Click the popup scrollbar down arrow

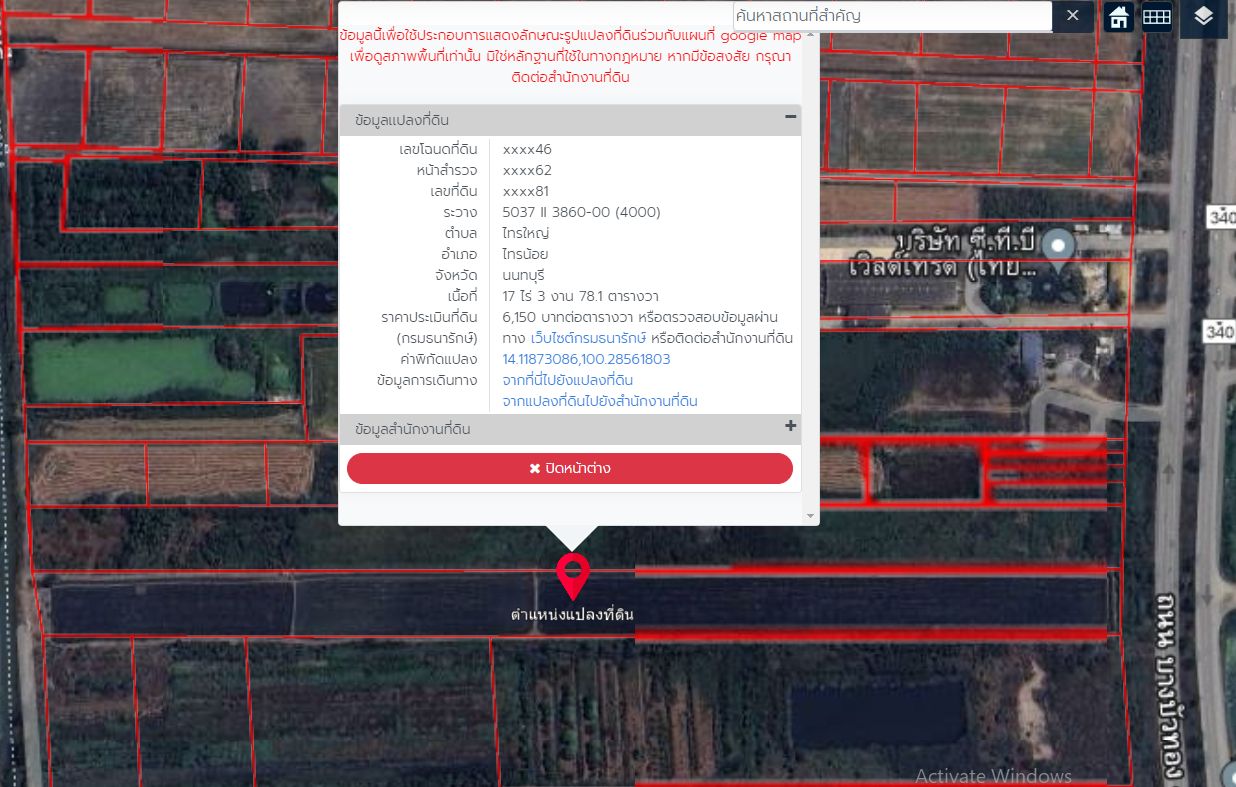(811, 516)
